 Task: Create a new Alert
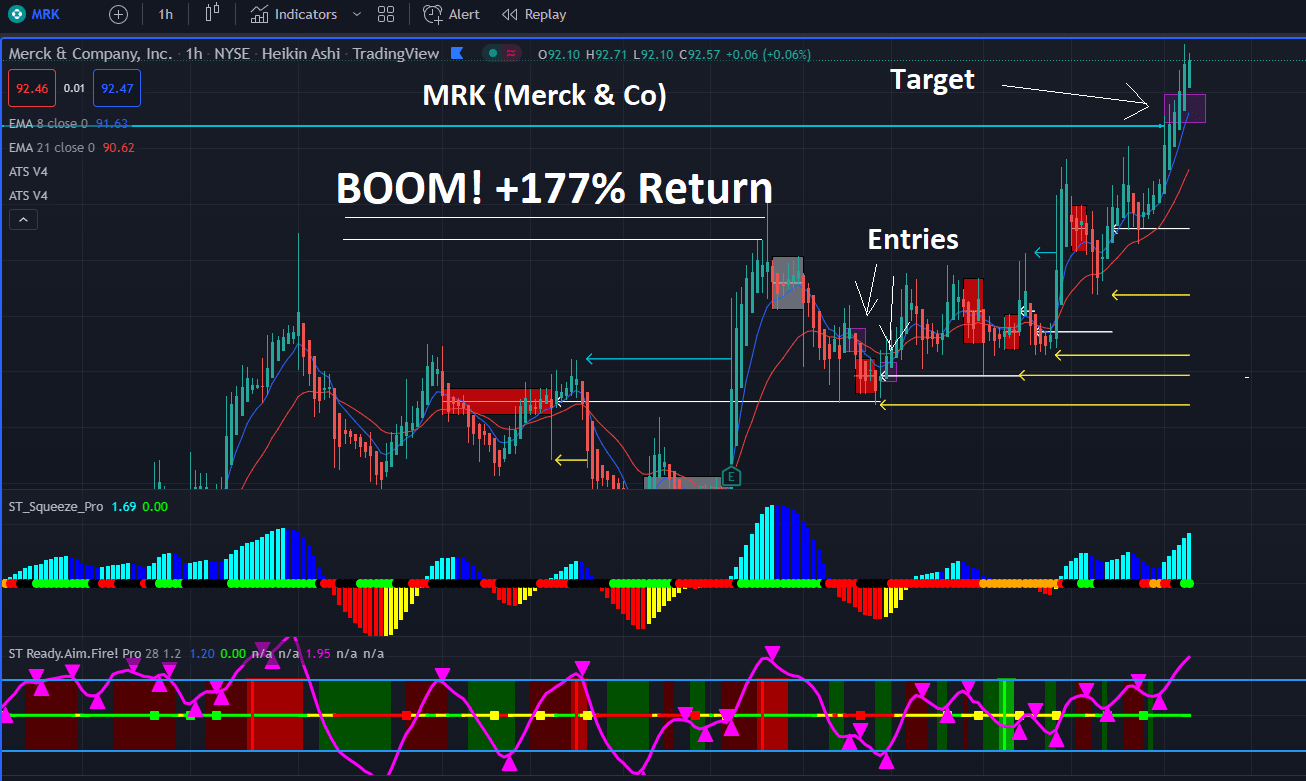coord(452,14)
